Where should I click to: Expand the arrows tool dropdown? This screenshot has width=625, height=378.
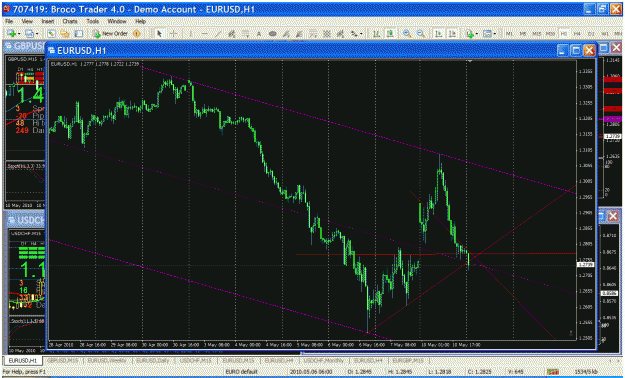[x=361, y=34]
